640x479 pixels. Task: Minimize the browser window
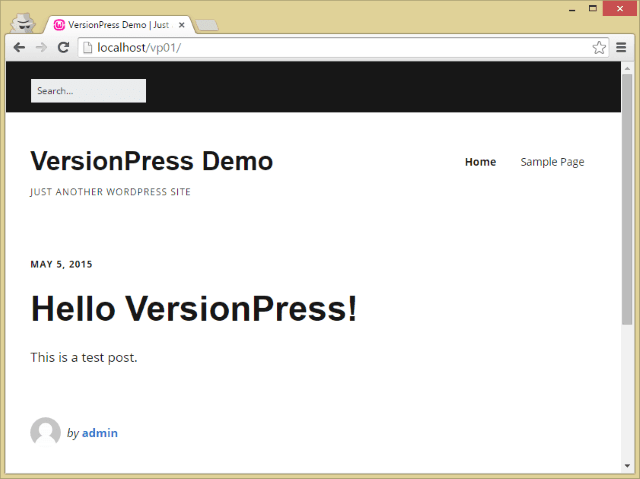point(572,9)
